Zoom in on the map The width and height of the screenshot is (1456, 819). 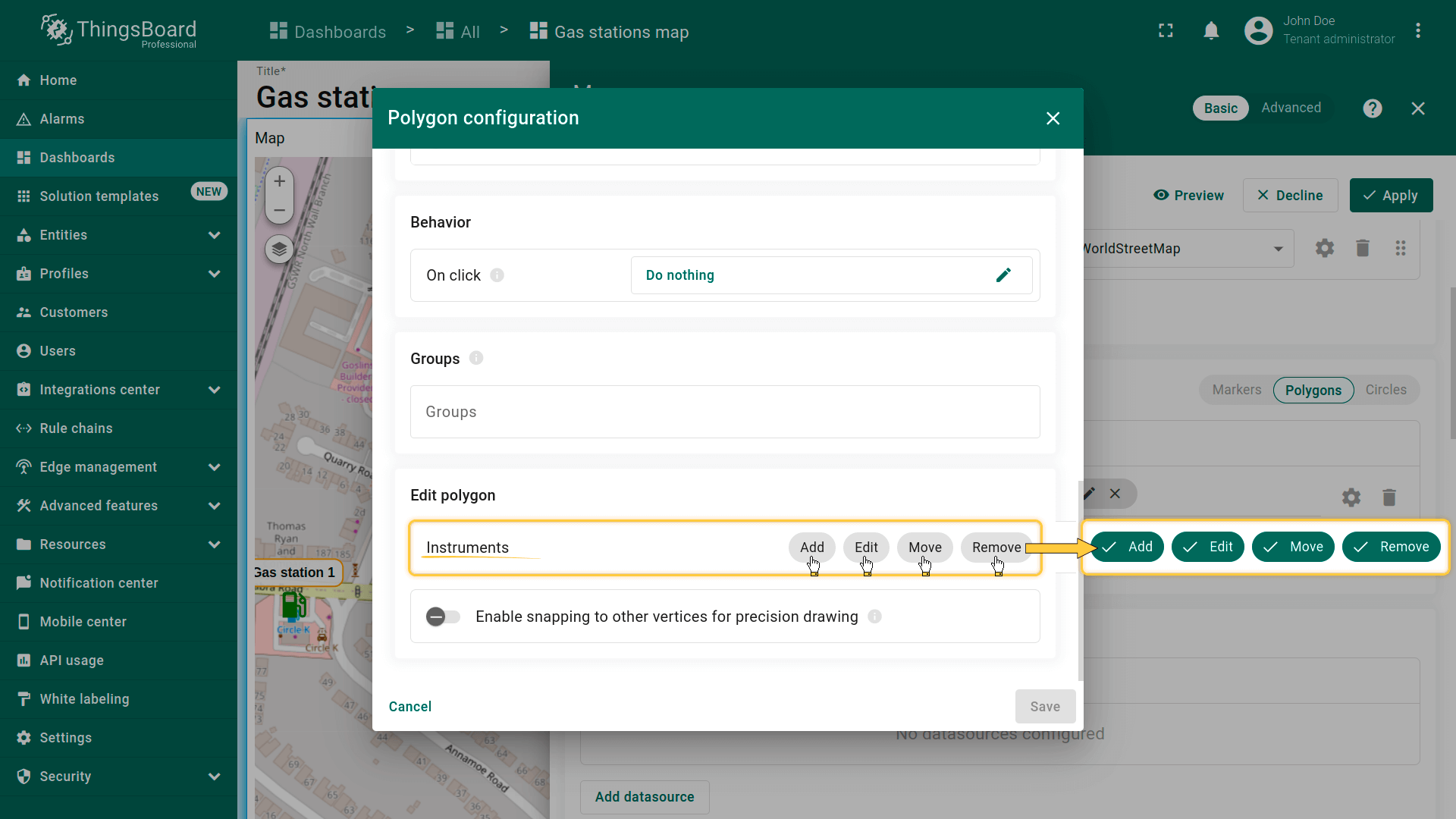coord(279,181)
